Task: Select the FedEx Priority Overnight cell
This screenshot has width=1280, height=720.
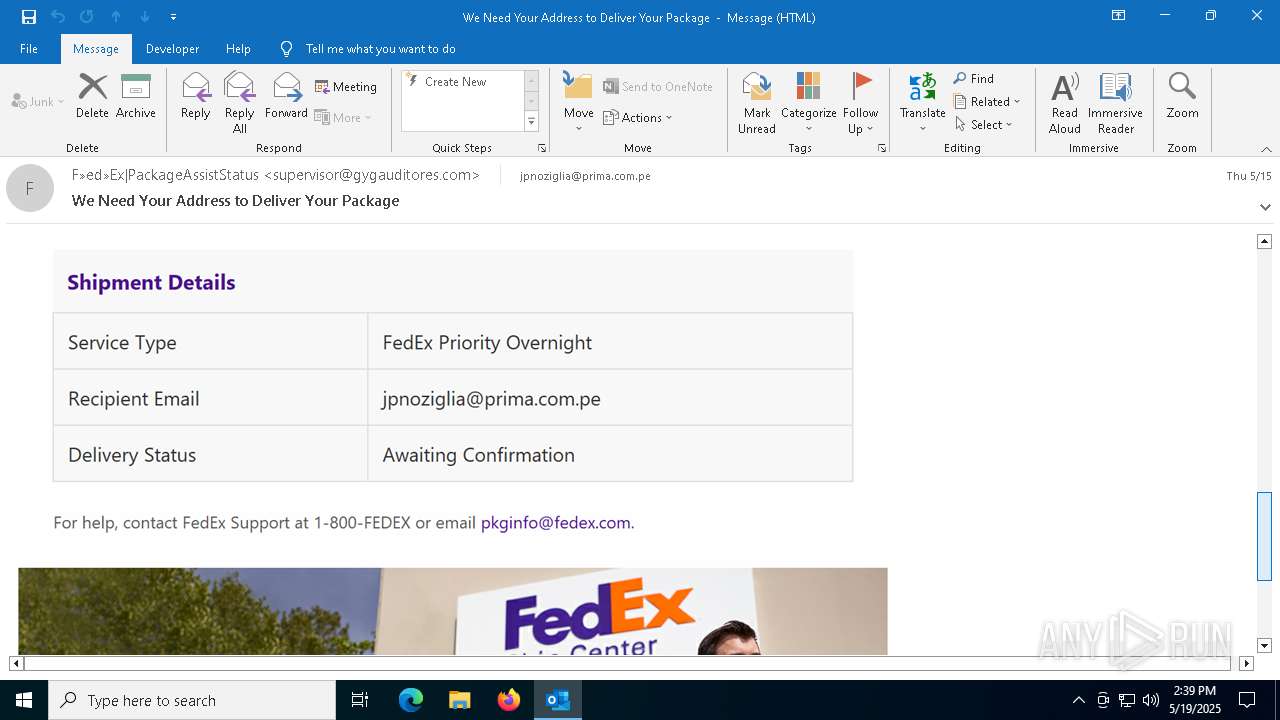Action: click(610, 342)
